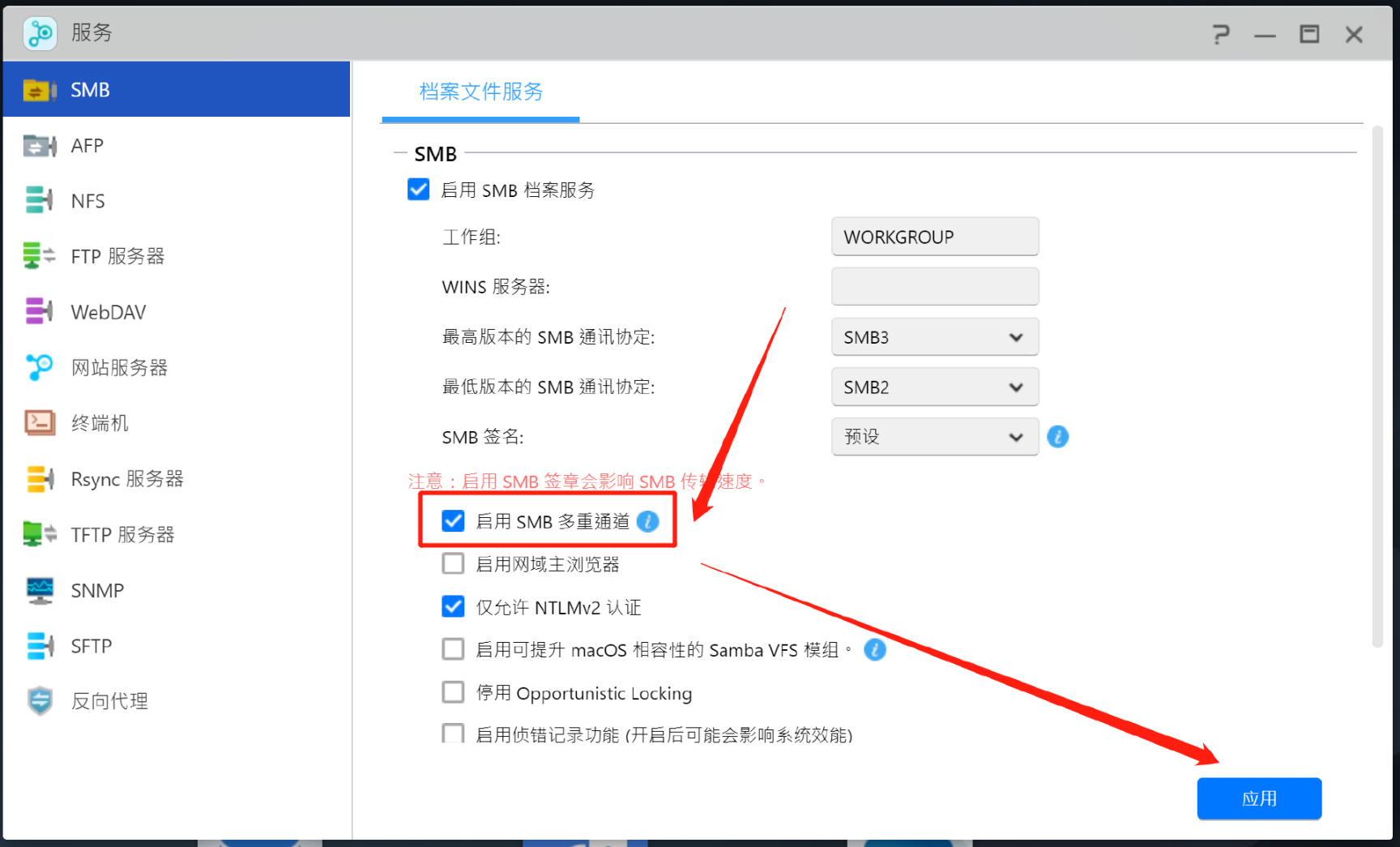
Task: Switch to the 档案文件服务 tab
Action: [480, 92]
